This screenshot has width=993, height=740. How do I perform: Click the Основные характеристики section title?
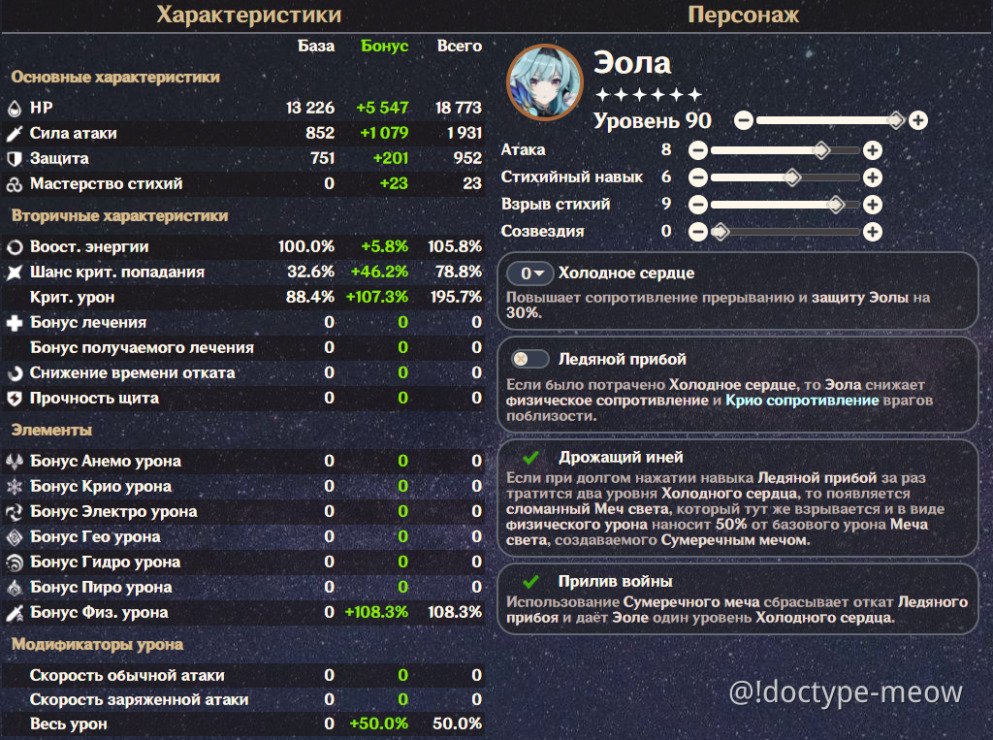[115, 77]
